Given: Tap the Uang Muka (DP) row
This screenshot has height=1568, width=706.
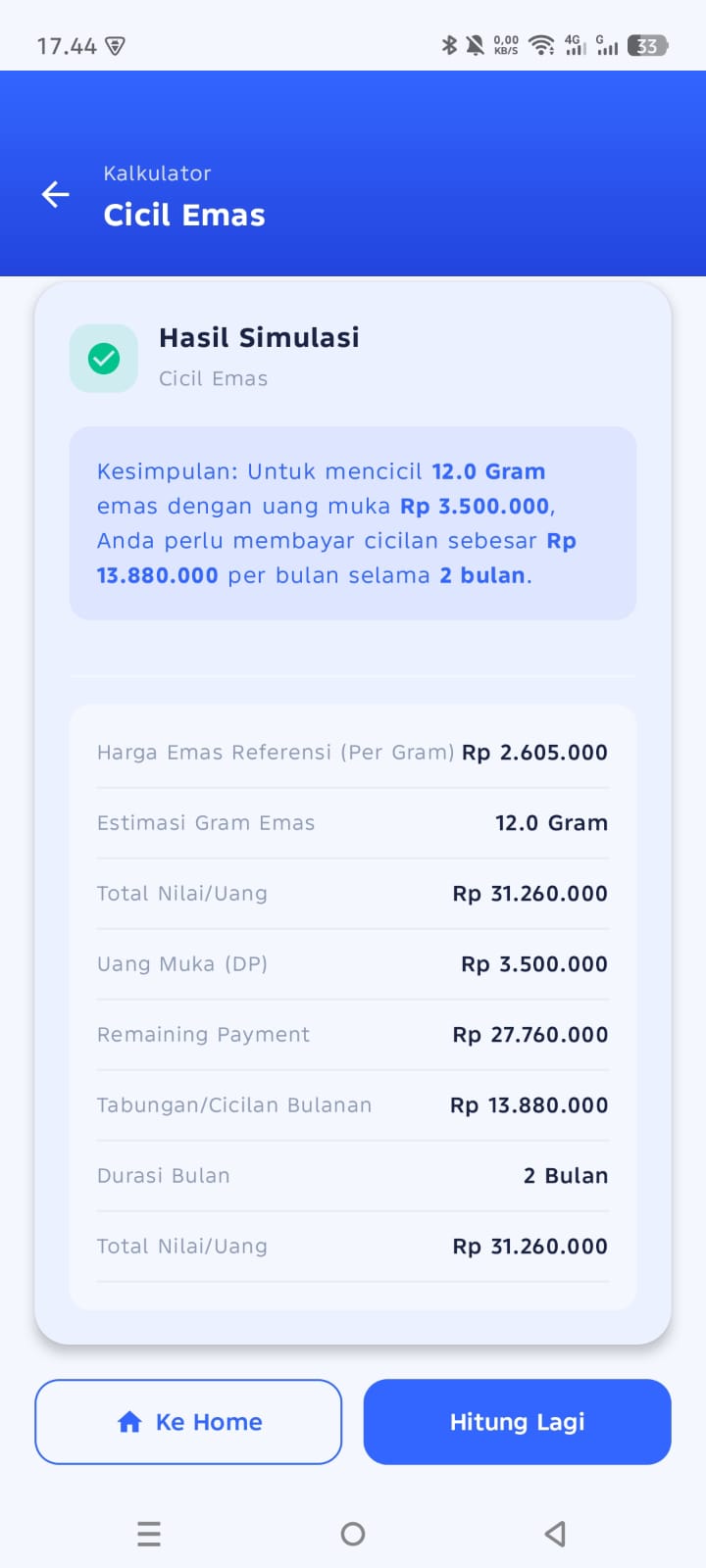Looking at the screenshot, I should pyautogui.click(x=353, y=964).
